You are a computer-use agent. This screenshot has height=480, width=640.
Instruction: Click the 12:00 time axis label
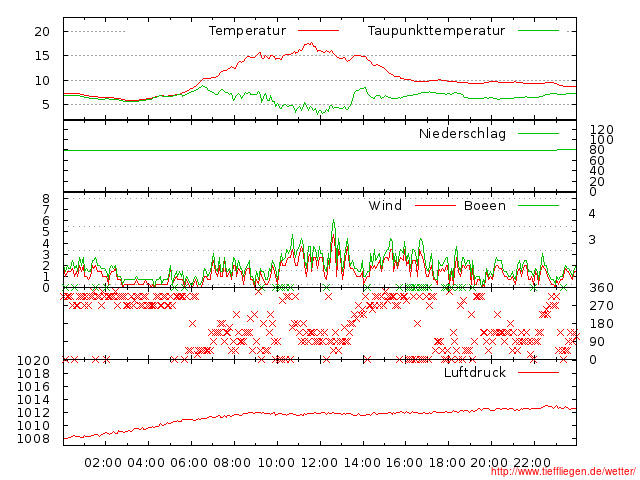point(319,463)
